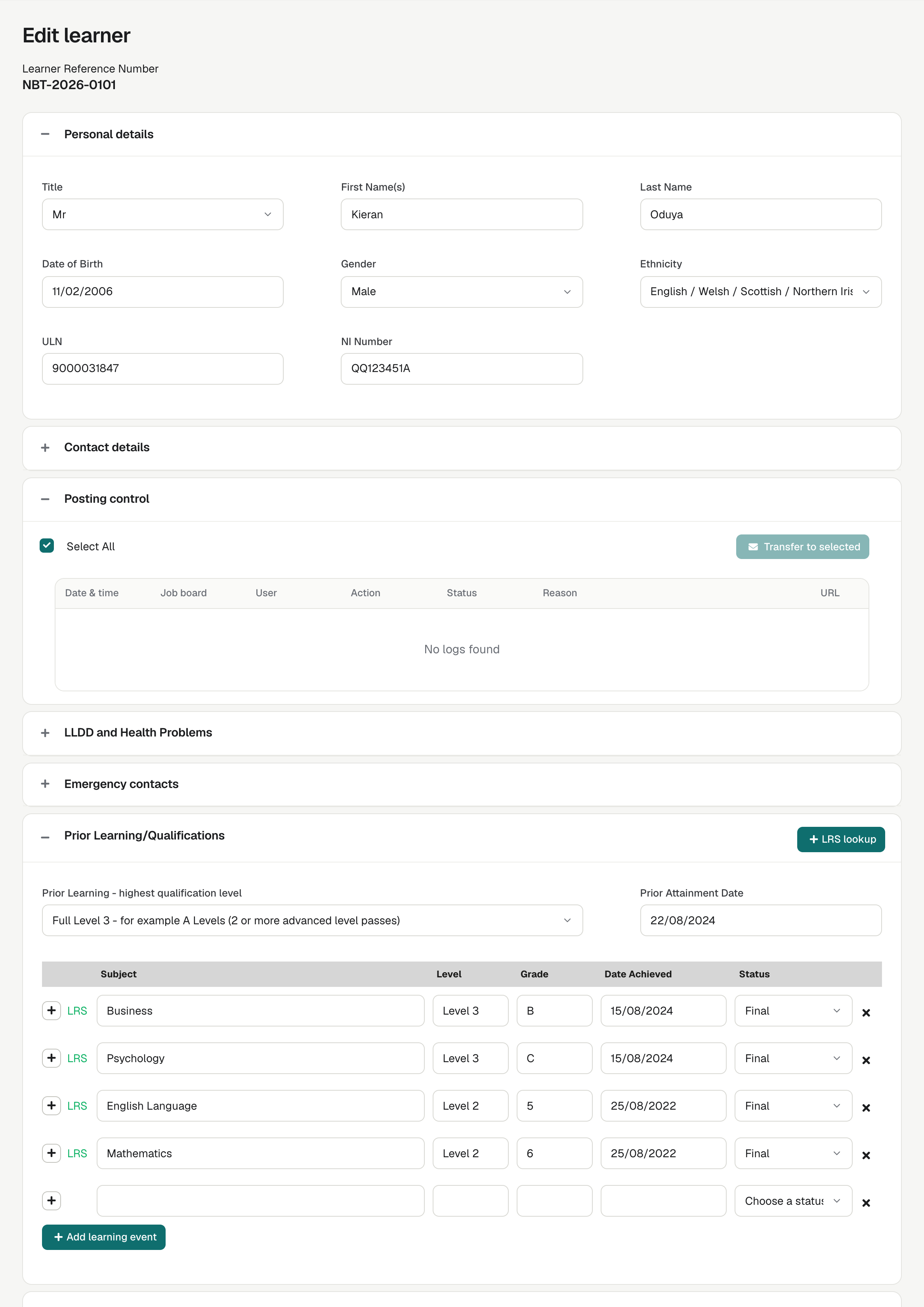Click the Level field for English Language
Screen dimensions: 924x1307
click(x=470, y=1105)
